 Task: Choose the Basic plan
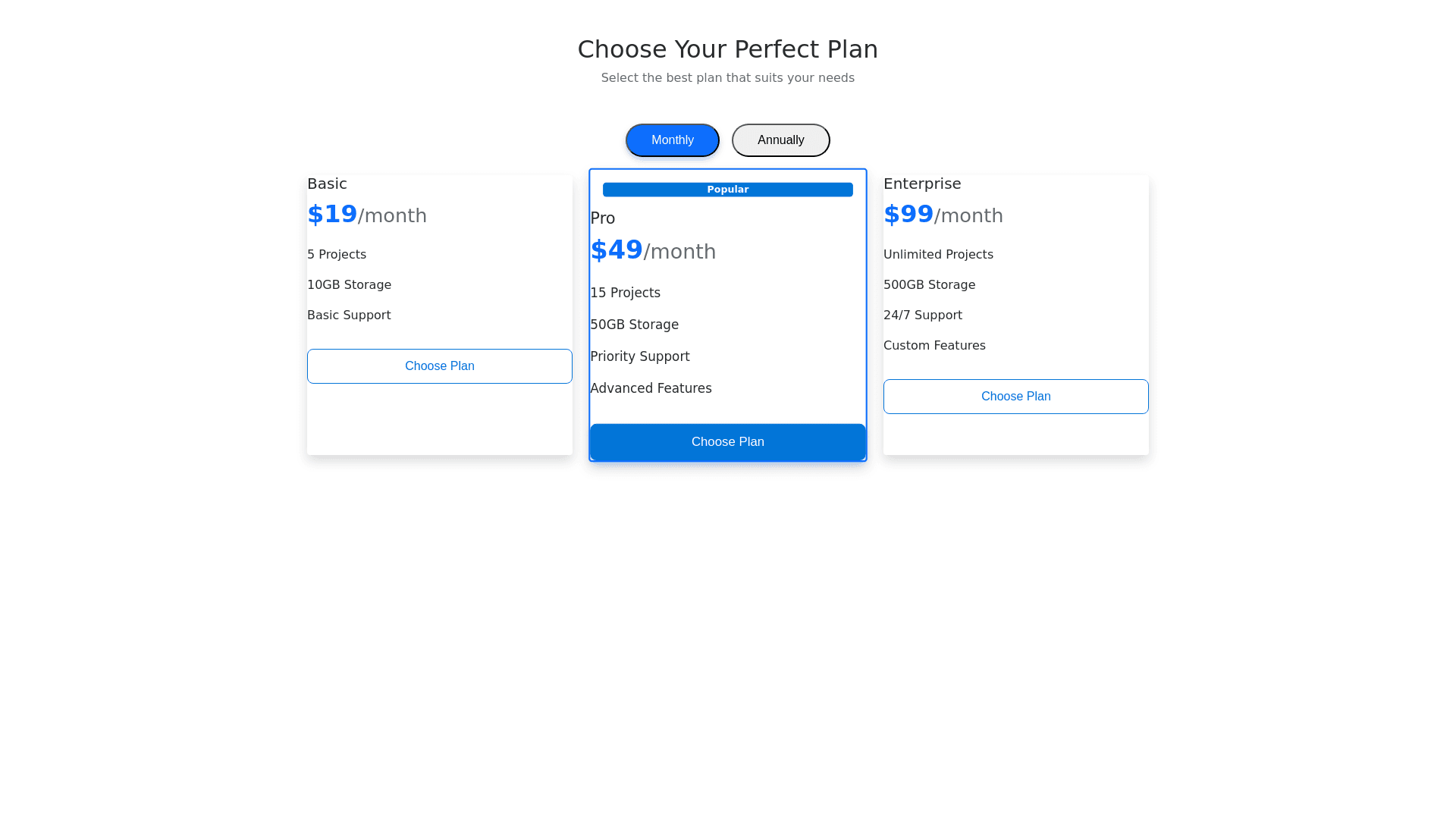(439, 366)
